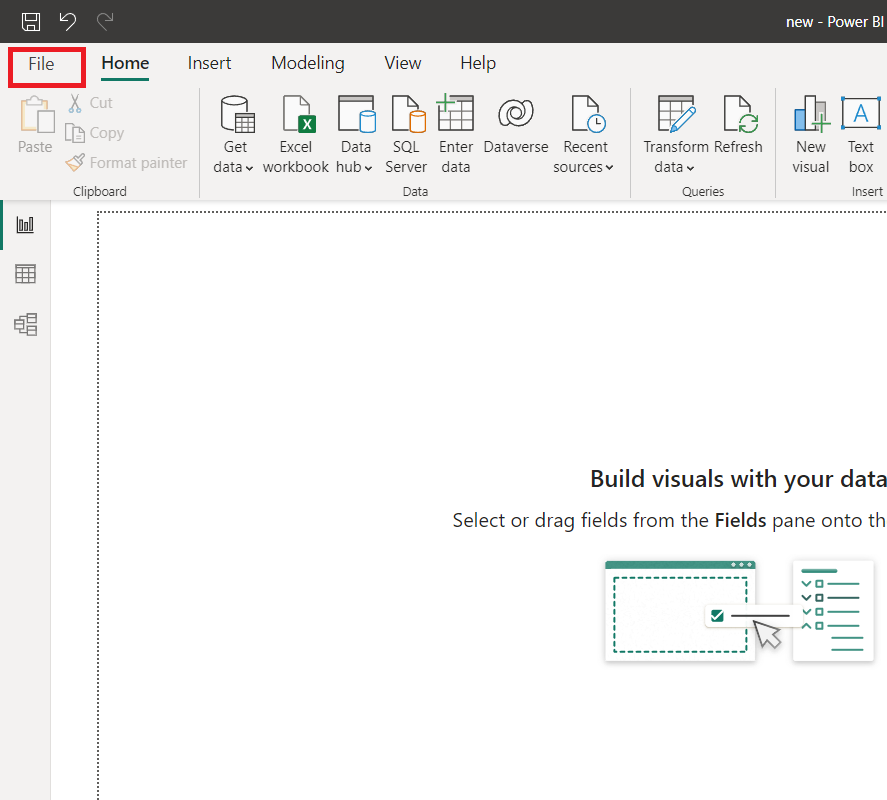Select Report view in left sidebar
This screenshot has height=800, width=887.
coord(25,224)
